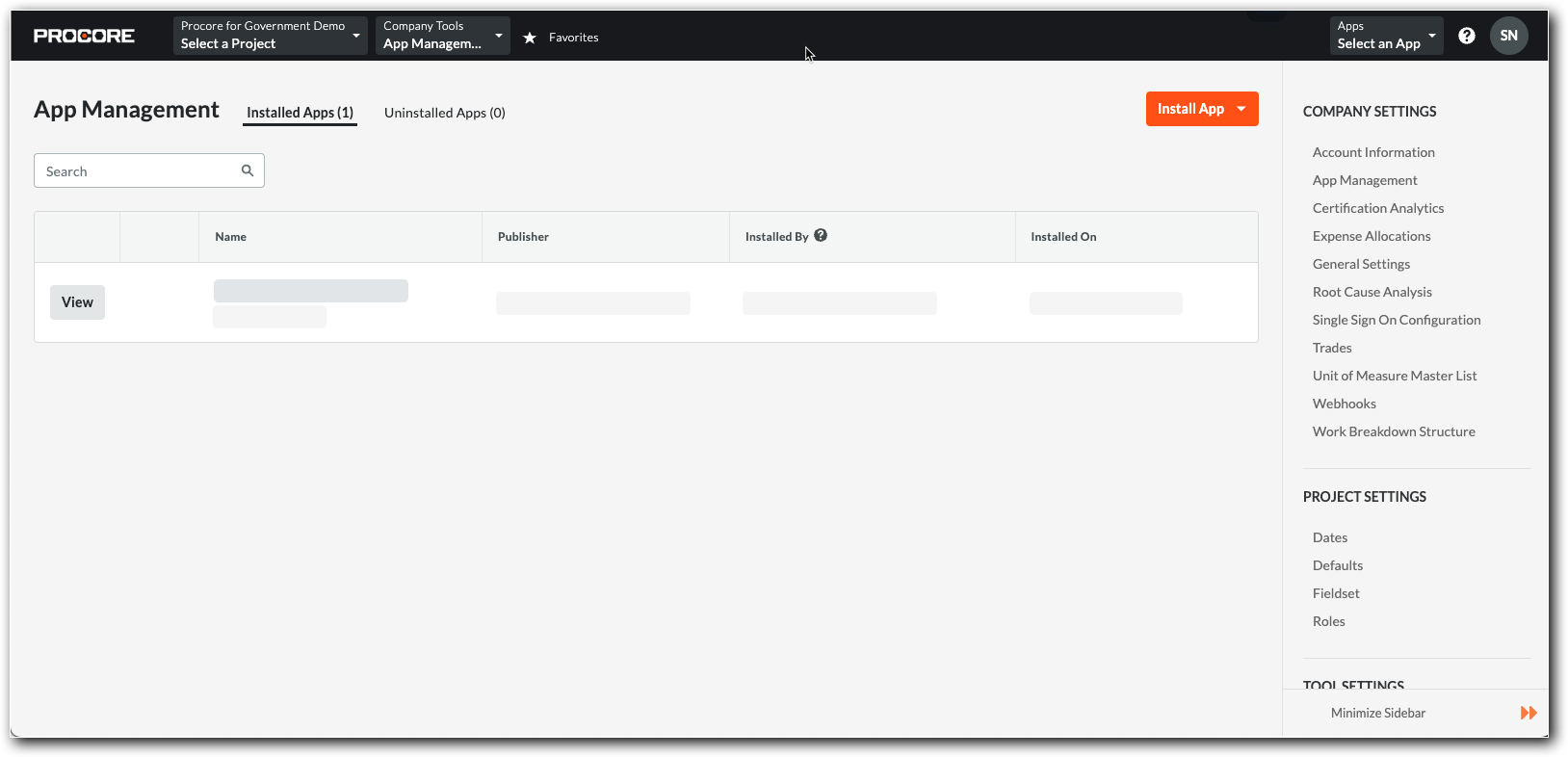Image resolution: width=1568 pixels, height=757 pixels.
Task: Go to Single Sign On Configuration
Action: point(1396,320)
